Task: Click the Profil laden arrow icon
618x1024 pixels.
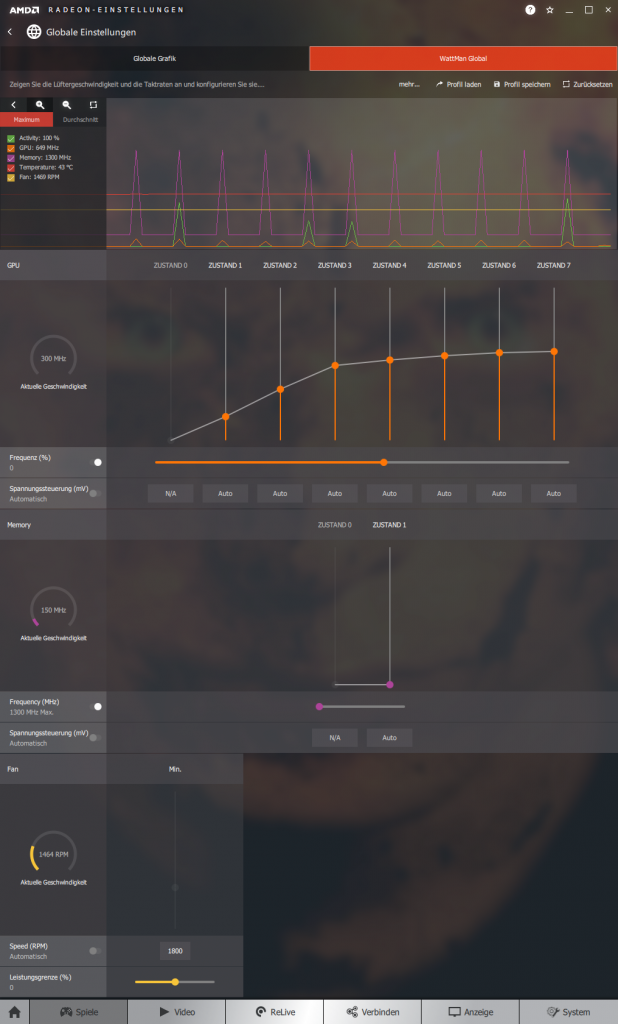Action: pos(440,85)
